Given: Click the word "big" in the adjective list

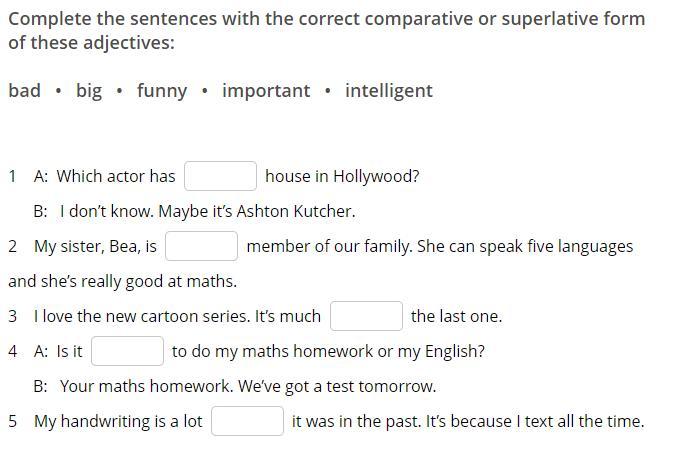Looking at the screenshot, I should click(x=89, y=91).
